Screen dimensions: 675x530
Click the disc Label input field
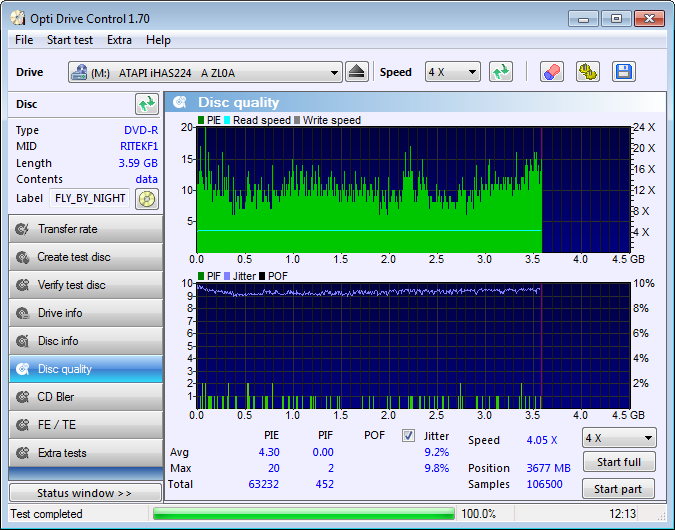click(90, 198)
